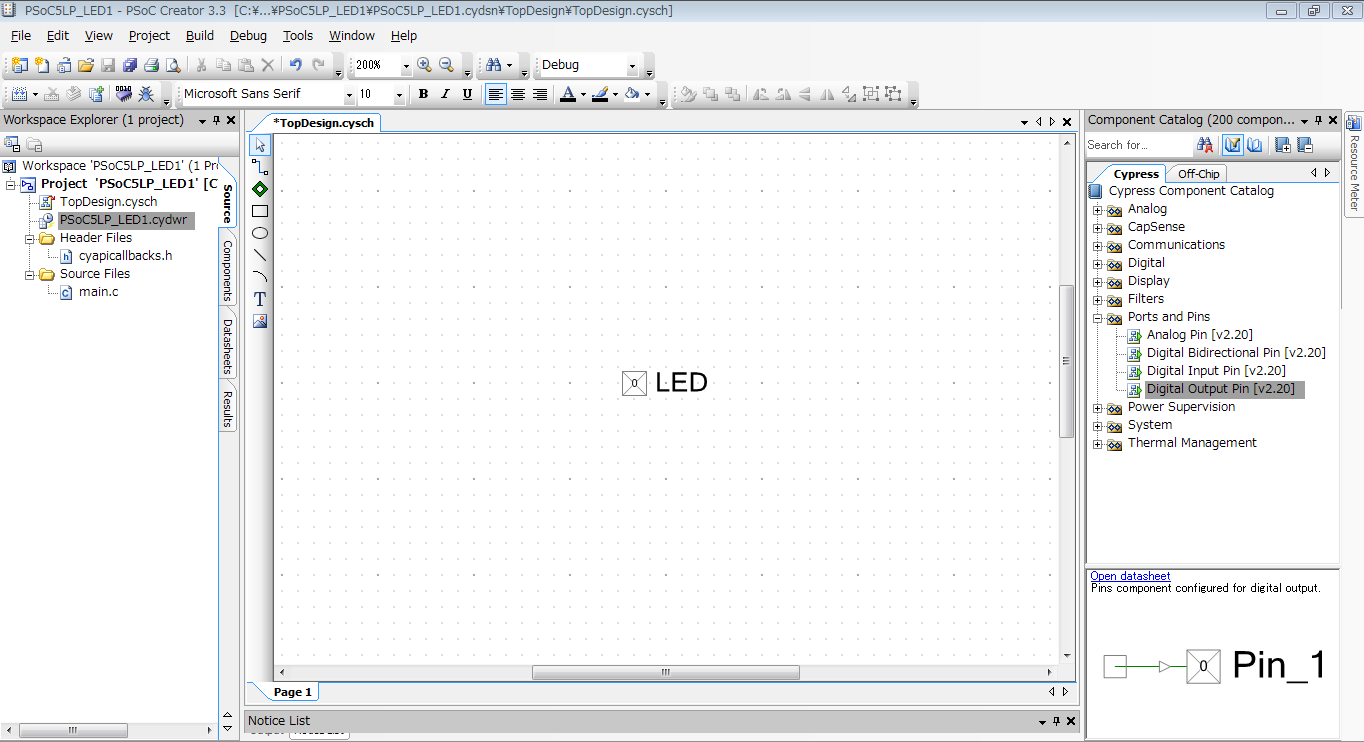Switch to the Components side tab
This screenshot has width=1364, height=742.
point(228,270)
